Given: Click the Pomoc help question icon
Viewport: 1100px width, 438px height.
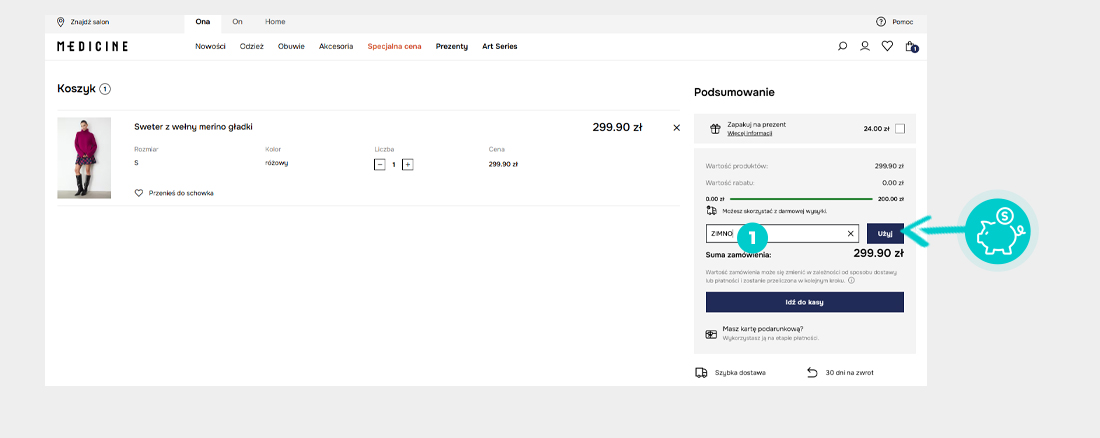Looking at the screenshot, I should [x=881, y=21].
